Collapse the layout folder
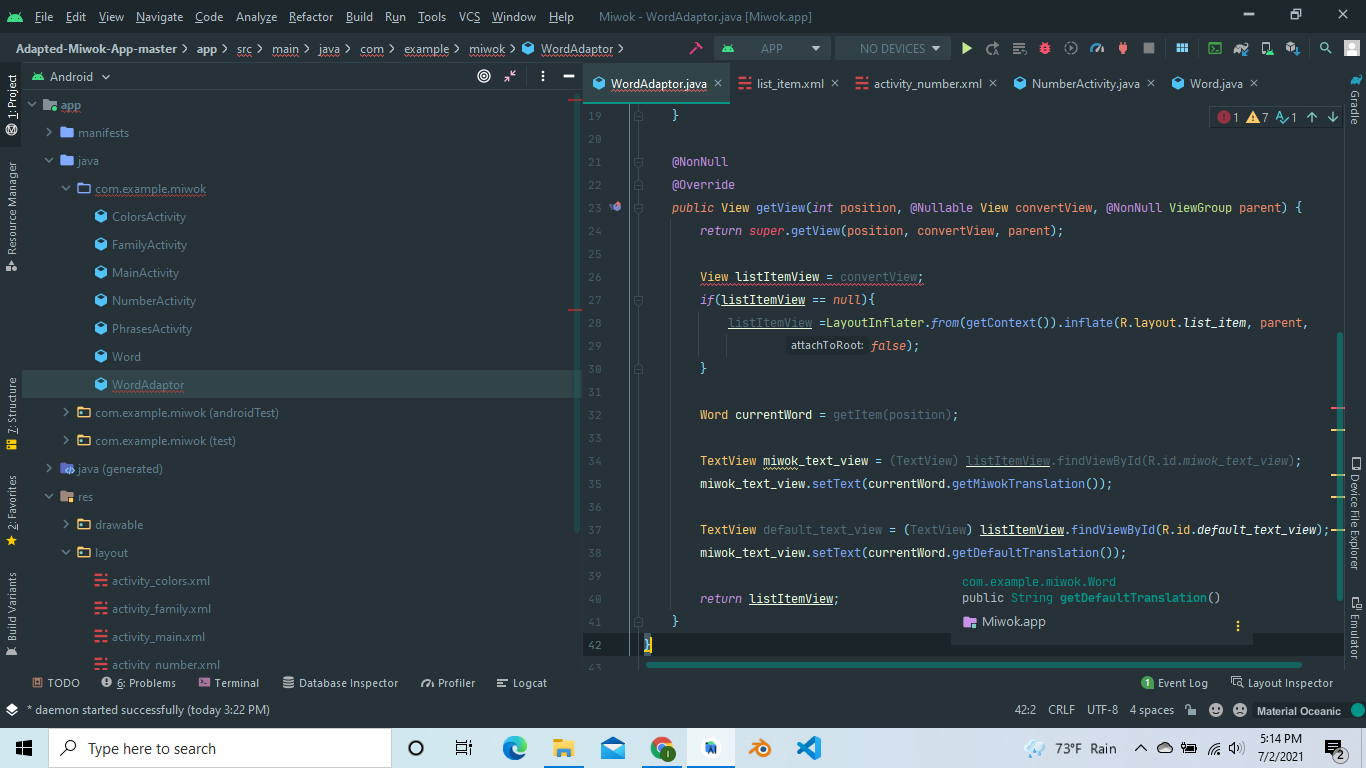 point(66,553)
